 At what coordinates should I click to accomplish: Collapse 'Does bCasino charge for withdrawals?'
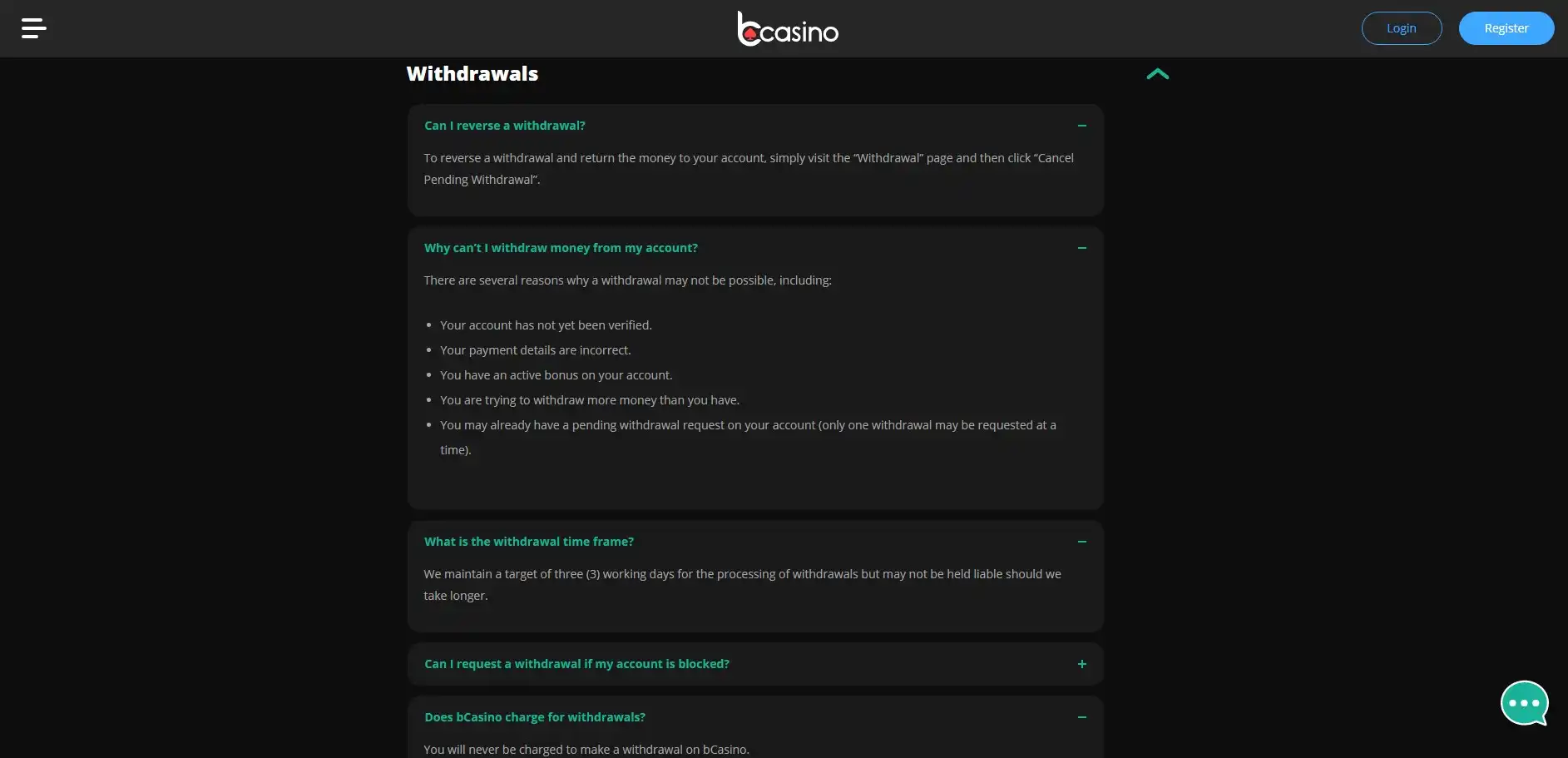point(534,717)
